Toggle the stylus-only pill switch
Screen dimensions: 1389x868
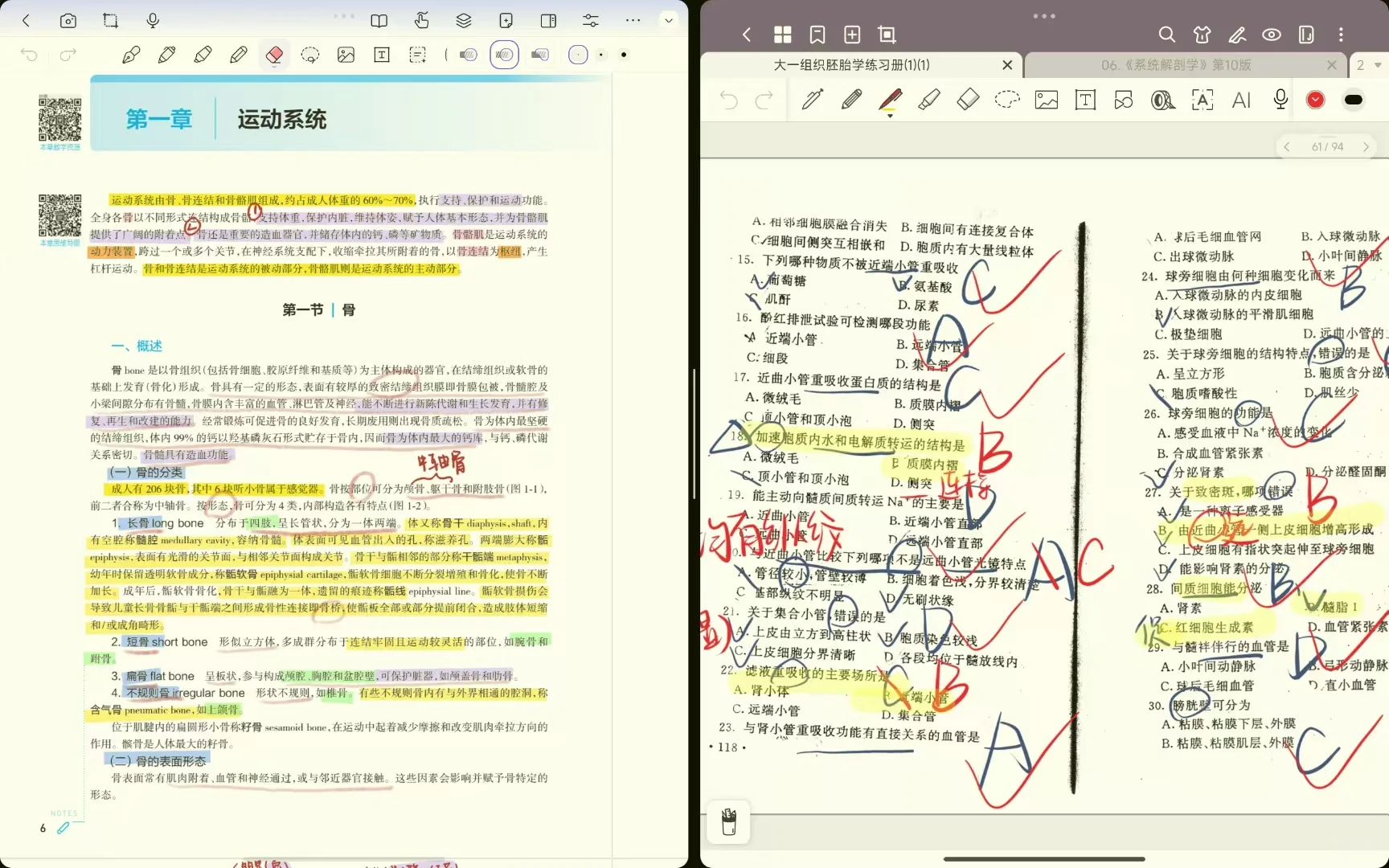1354,100
